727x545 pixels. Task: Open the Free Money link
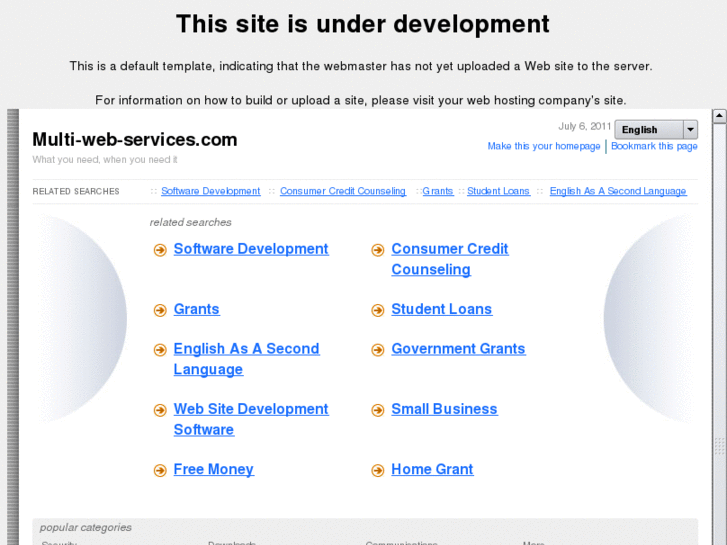click(213, 469)
